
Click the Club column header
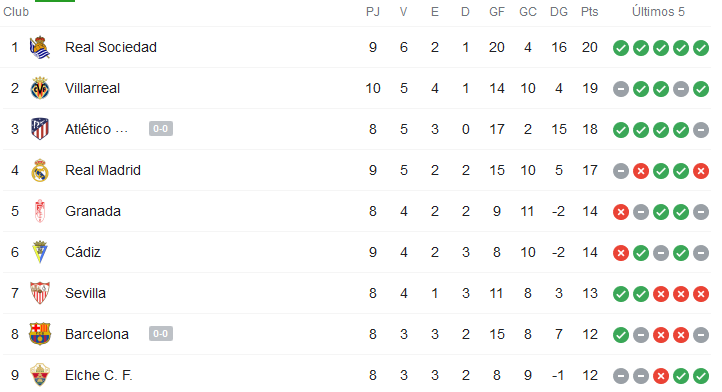click(x=16, y=12)
